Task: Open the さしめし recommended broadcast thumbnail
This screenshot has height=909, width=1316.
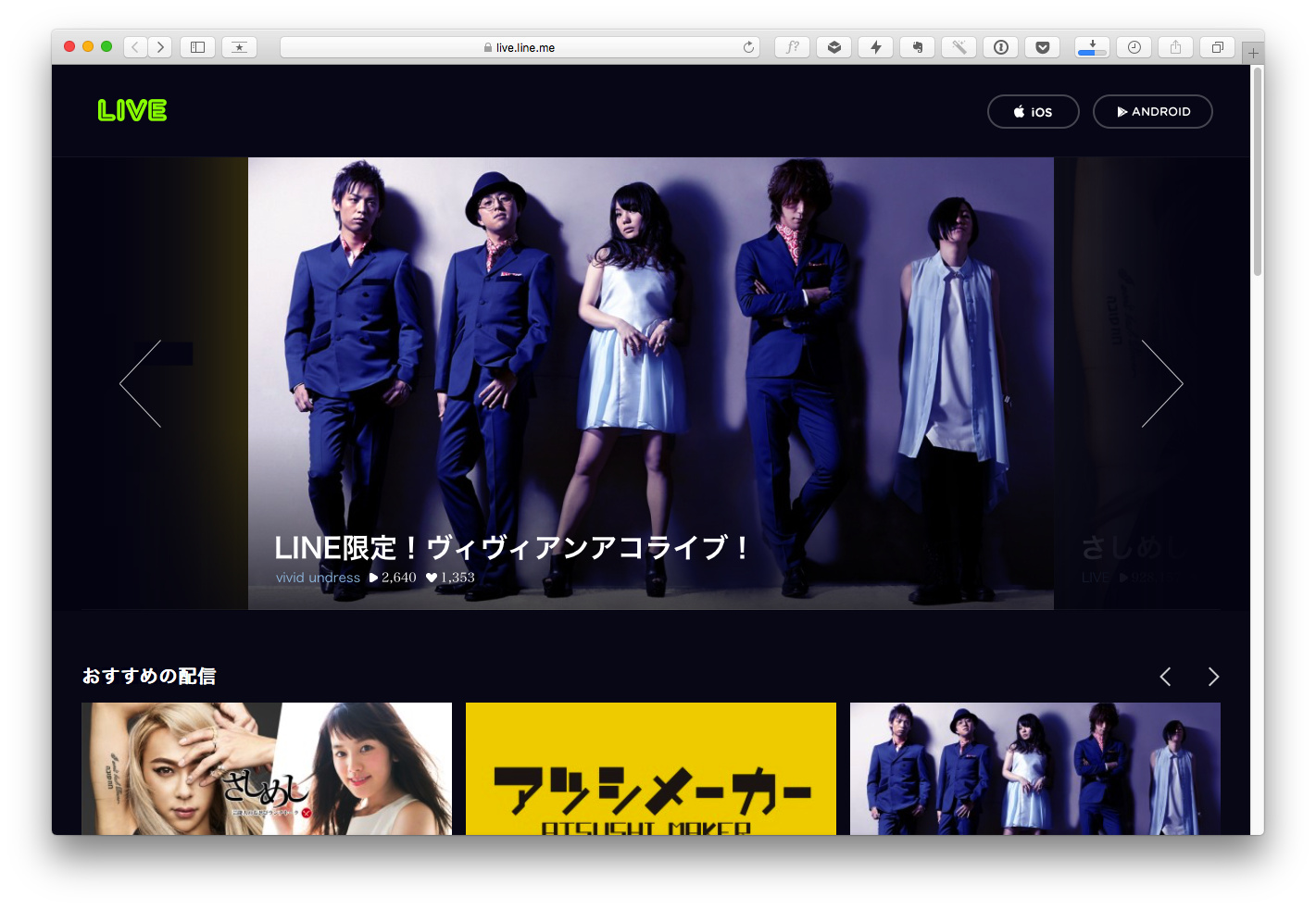Action: [267, 768]
